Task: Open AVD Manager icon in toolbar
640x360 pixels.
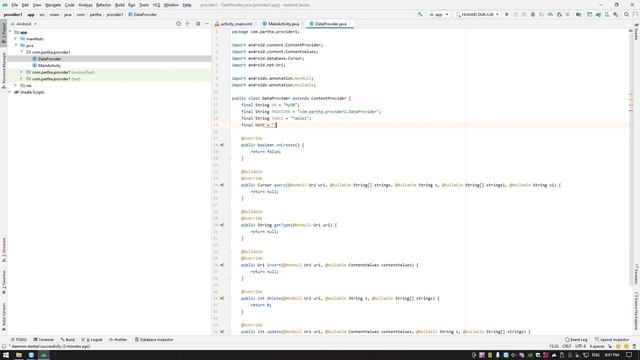Action: 607,14
